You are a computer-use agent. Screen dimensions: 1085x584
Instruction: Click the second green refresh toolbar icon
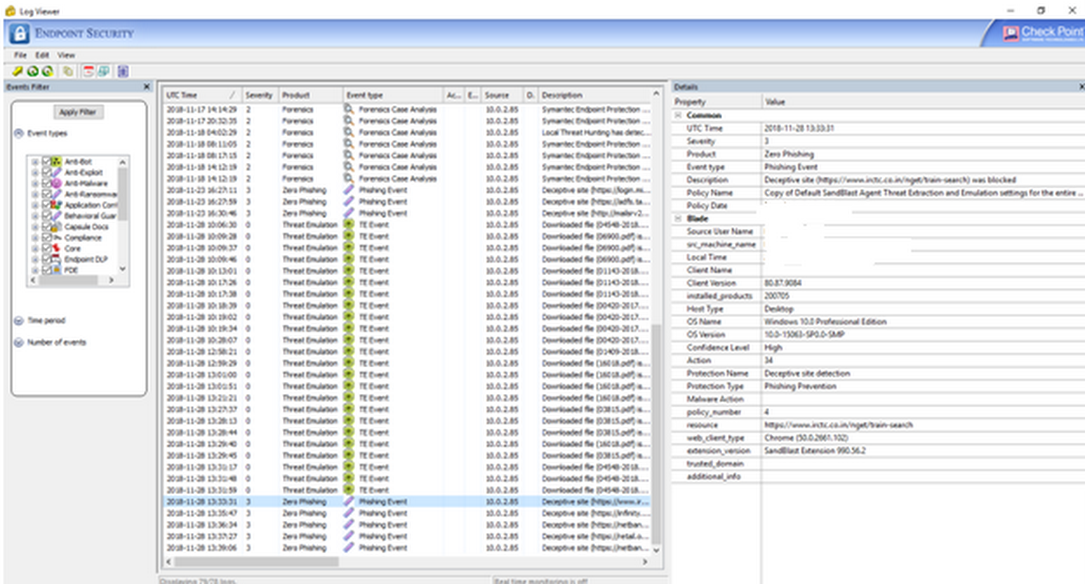pyautogui.click(x=47, y=71)
